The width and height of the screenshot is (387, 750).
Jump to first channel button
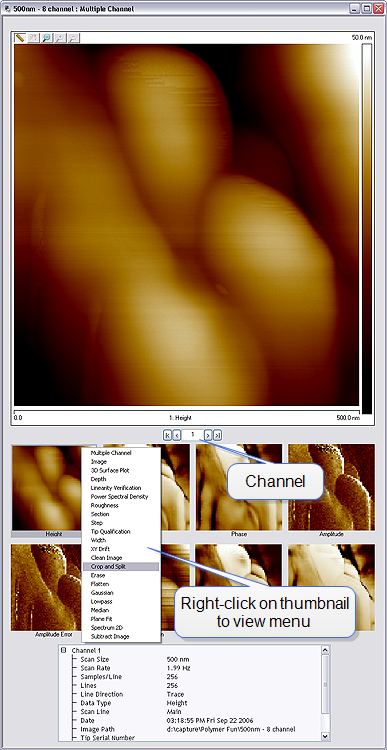click(x=167, y=435)
